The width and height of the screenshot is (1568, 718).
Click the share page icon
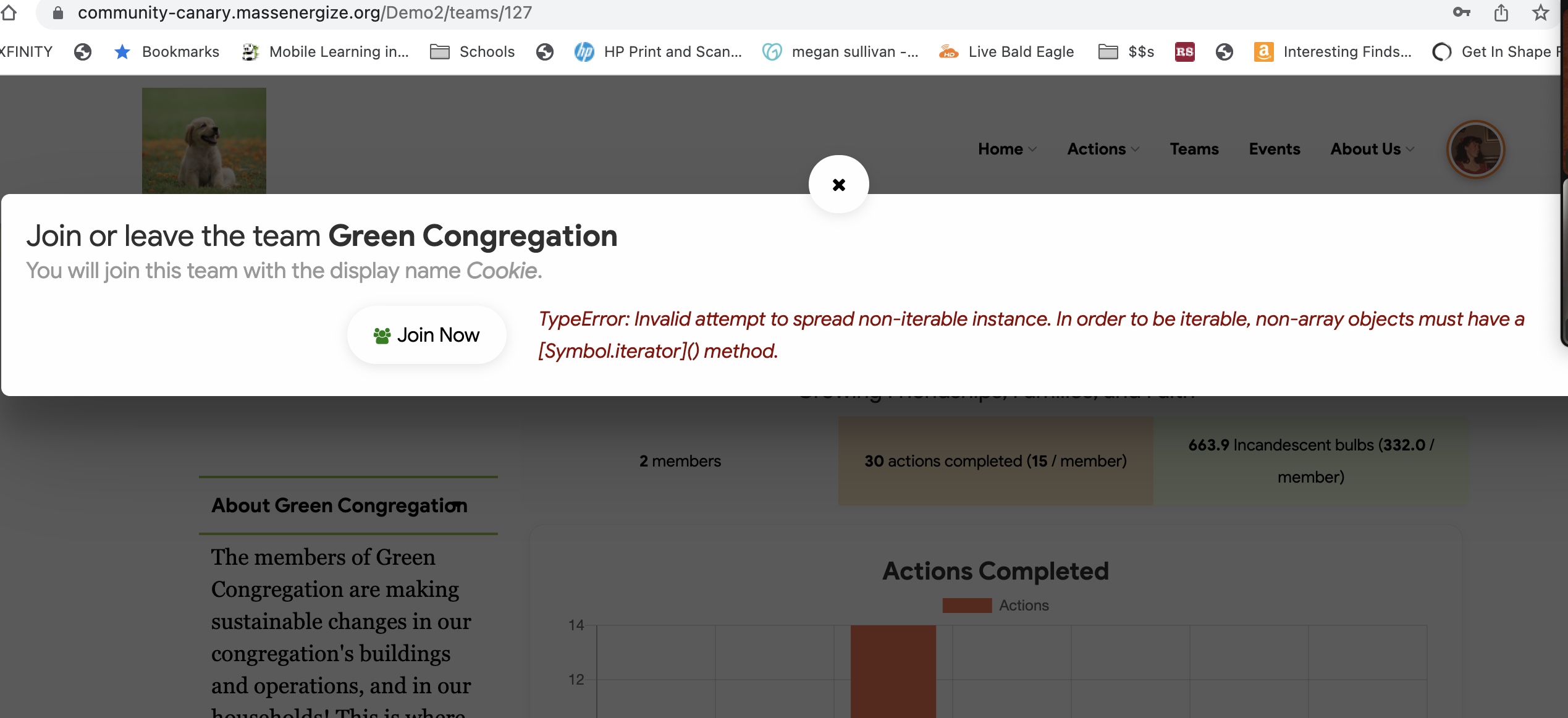1501,12
